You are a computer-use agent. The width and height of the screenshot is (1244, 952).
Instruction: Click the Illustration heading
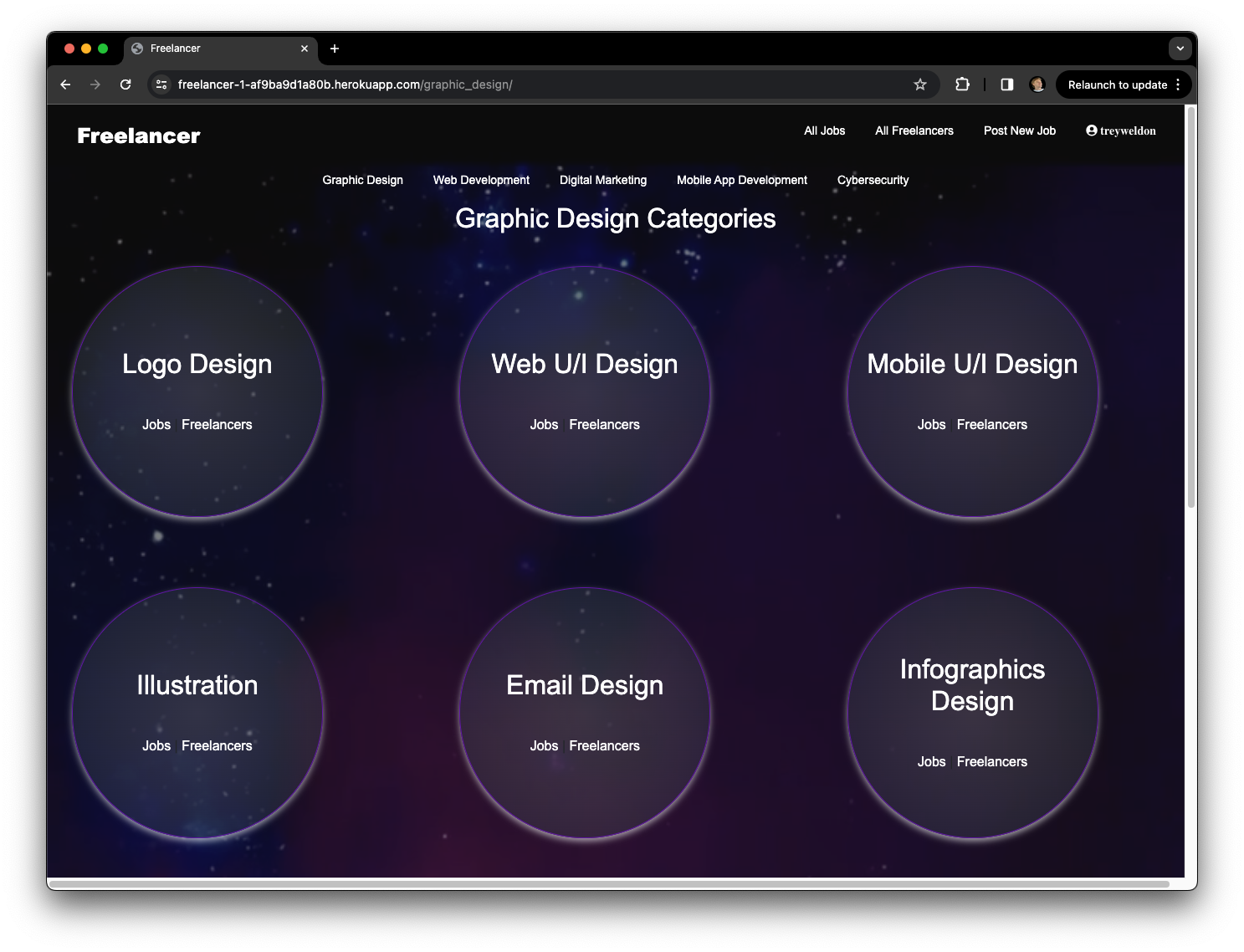pos(197,685)
